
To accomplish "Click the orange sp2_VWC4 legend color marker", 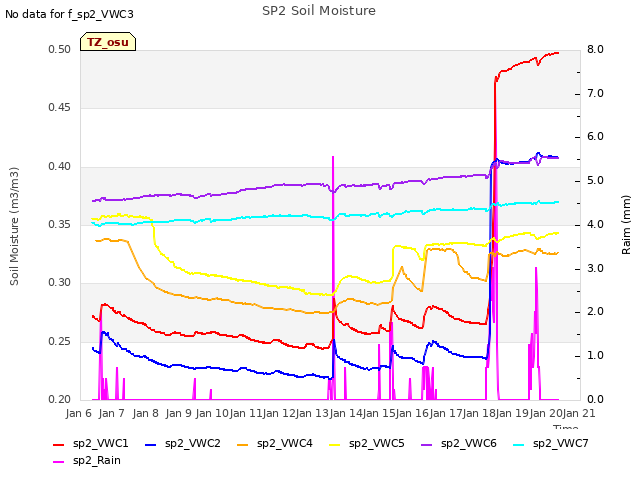I will tap(243, 444).
